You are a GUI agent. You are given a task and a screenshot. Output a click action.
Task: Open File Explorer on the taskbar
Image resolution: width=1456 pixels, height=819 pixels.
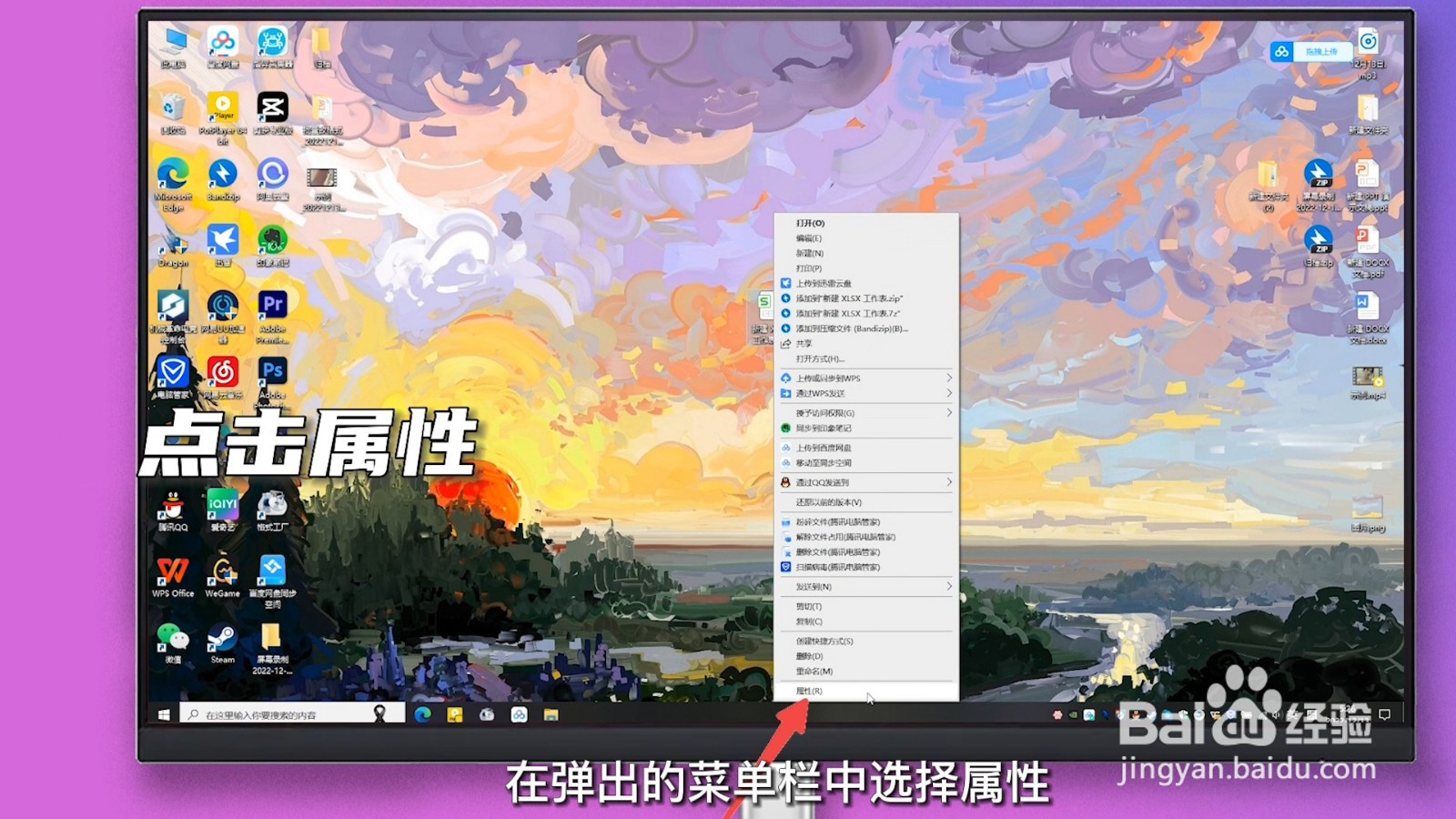551,714
